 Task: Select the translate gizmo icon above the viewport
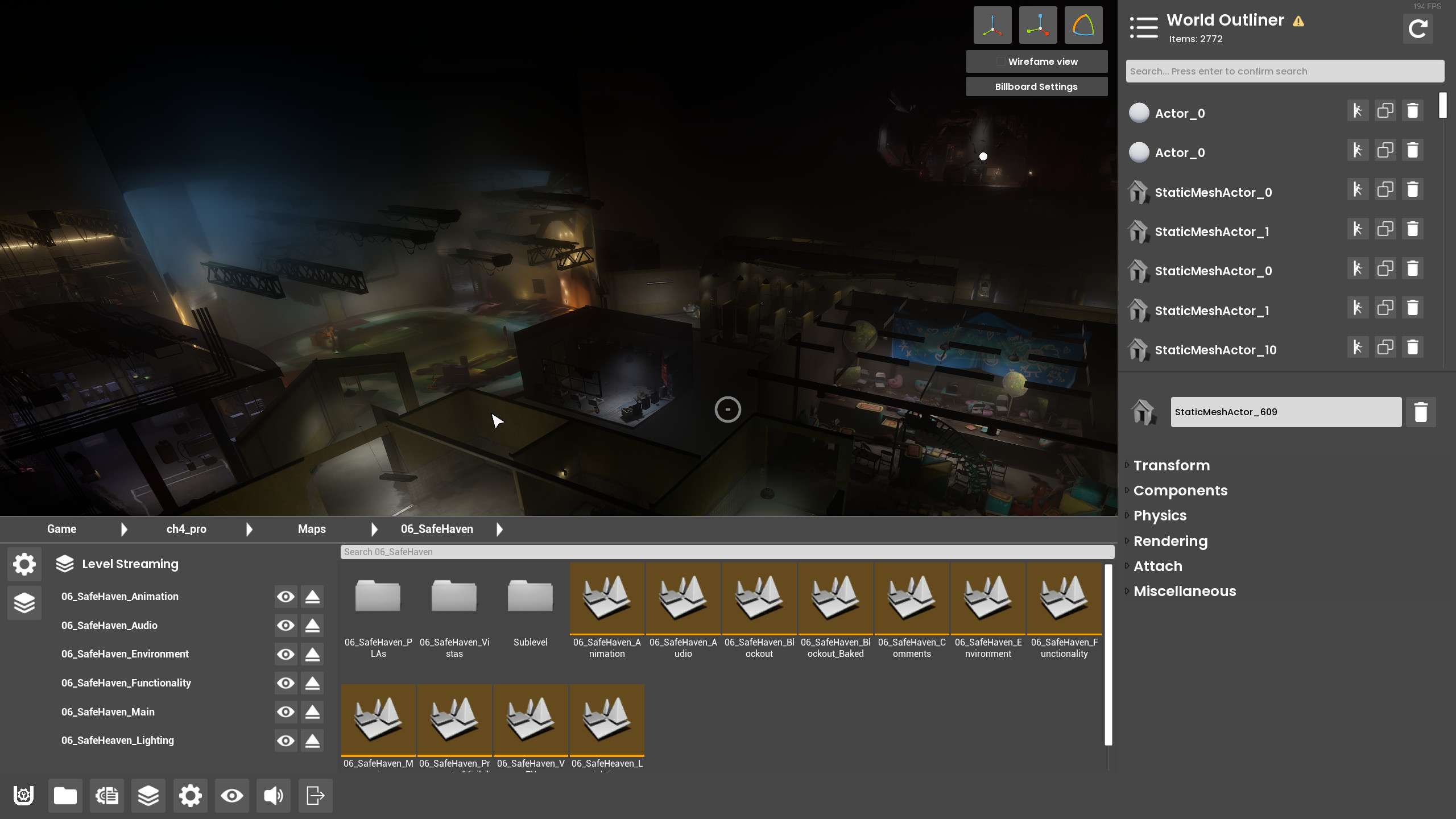point(993,24)
